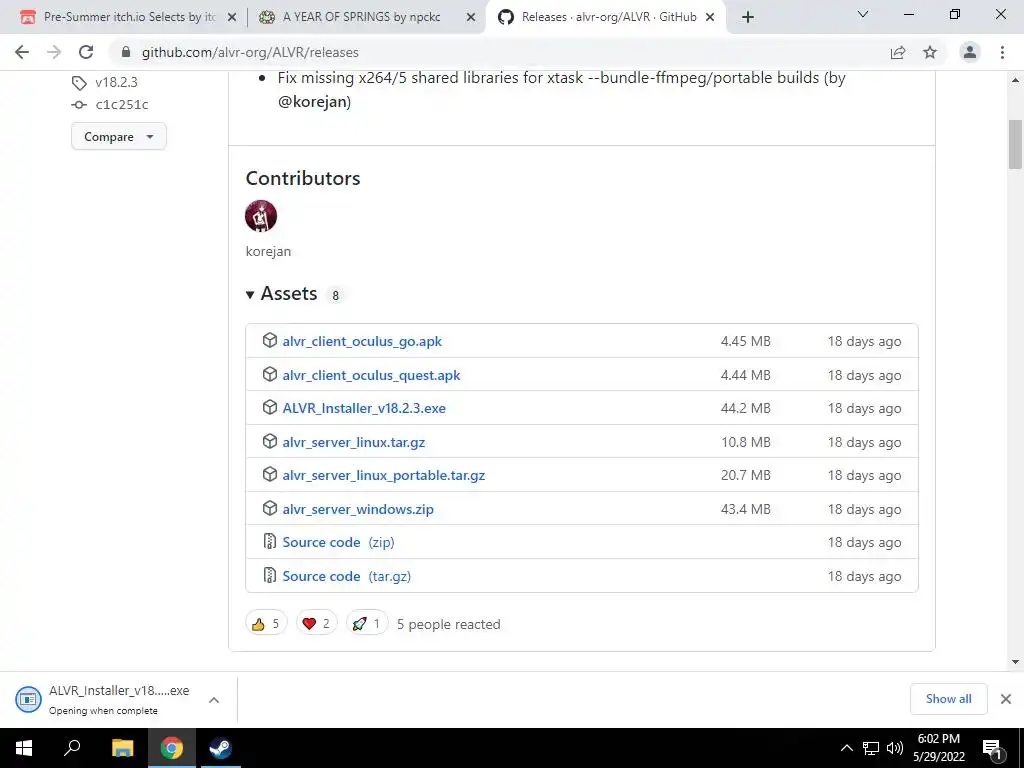Open a new tab with plus button
Image resolution: width=1024 pixels, height=768 pixels.
[x=748, y=17]
